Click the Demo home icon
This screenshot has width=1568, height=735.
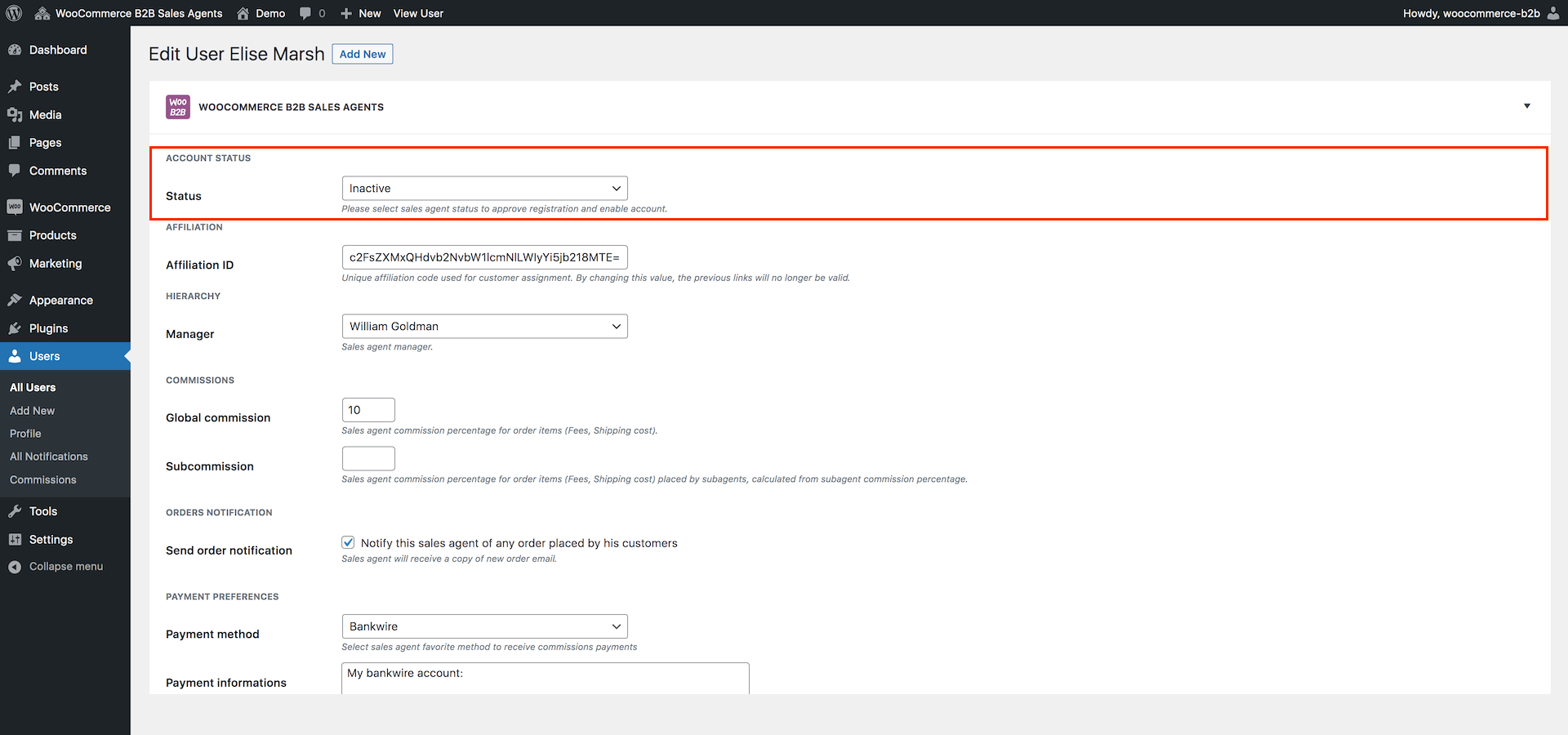(243, 13)
